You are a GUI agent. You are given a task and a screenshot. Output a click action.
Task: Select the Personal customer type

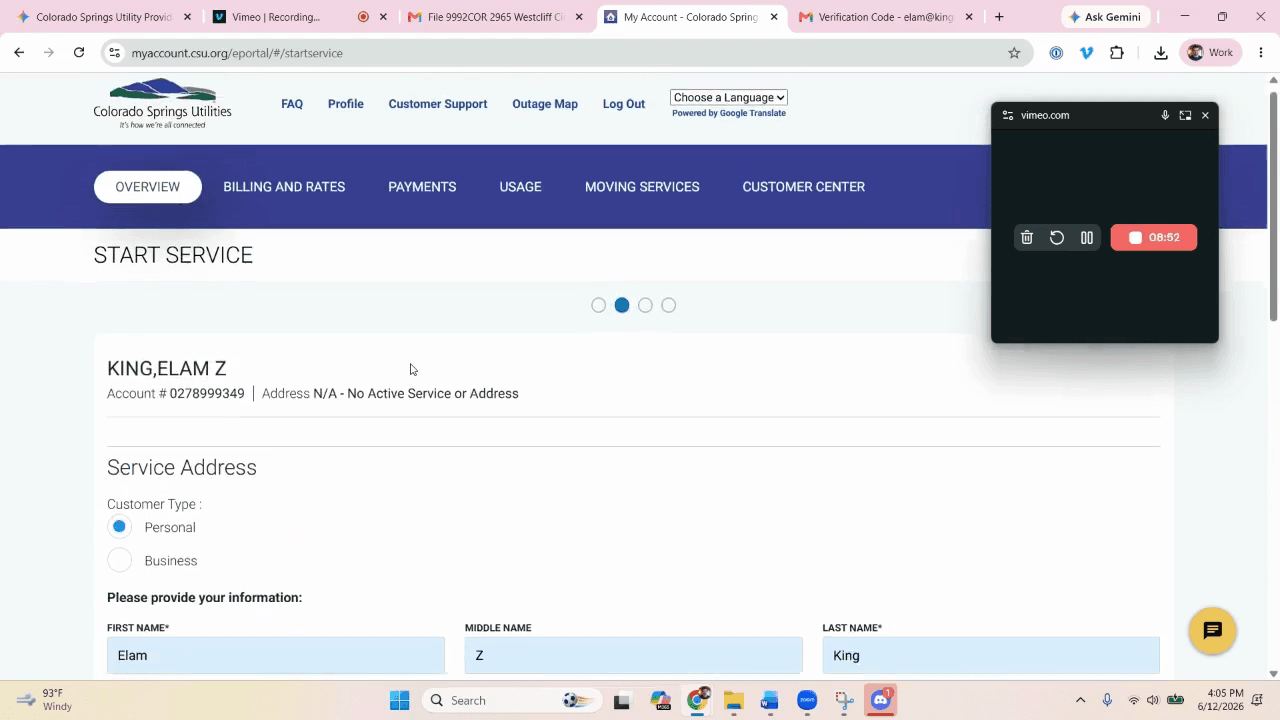pos(119,527)
